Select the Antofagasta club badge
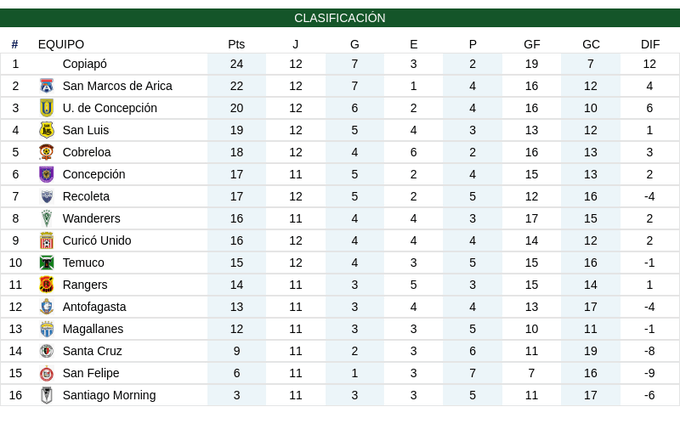Viewport: 680px width, 435px height. pyautogui.click(x=46, y=307)
